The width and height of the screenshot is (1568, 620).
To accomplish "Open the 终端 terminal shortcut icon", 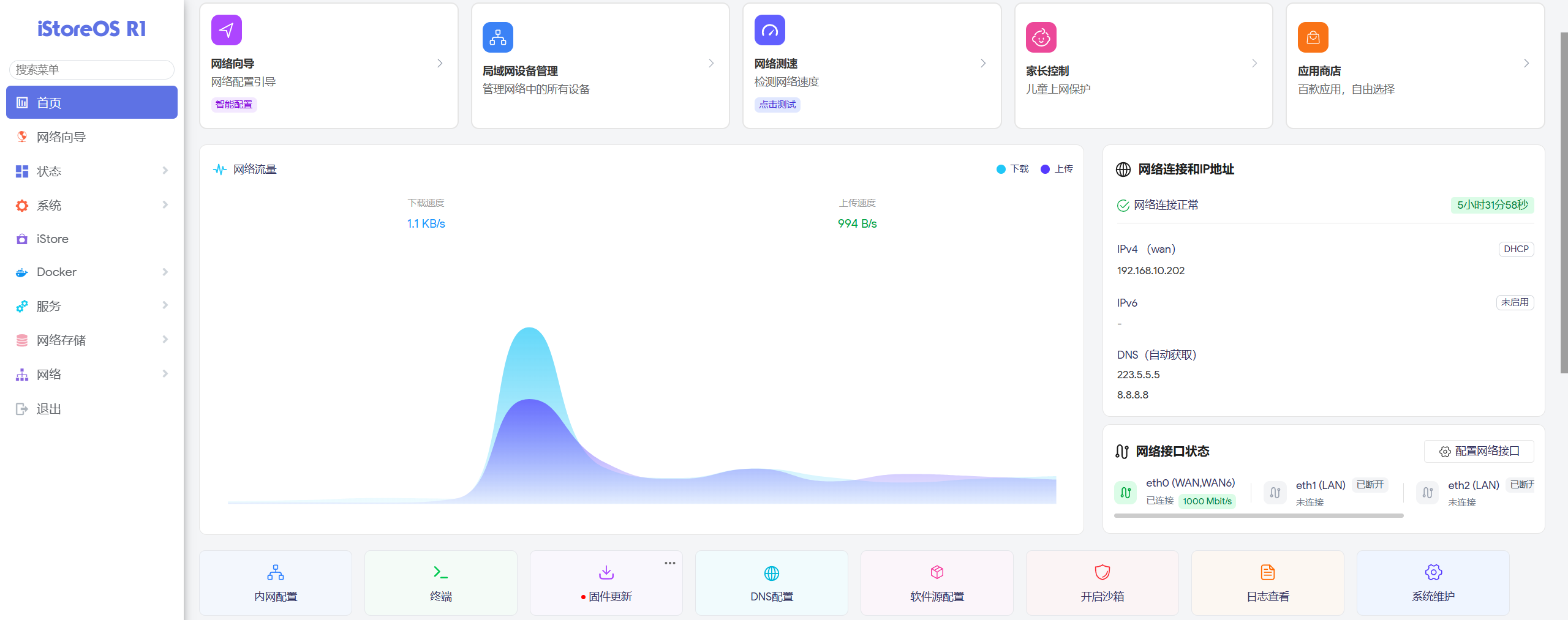I will (x=440, y=572).
